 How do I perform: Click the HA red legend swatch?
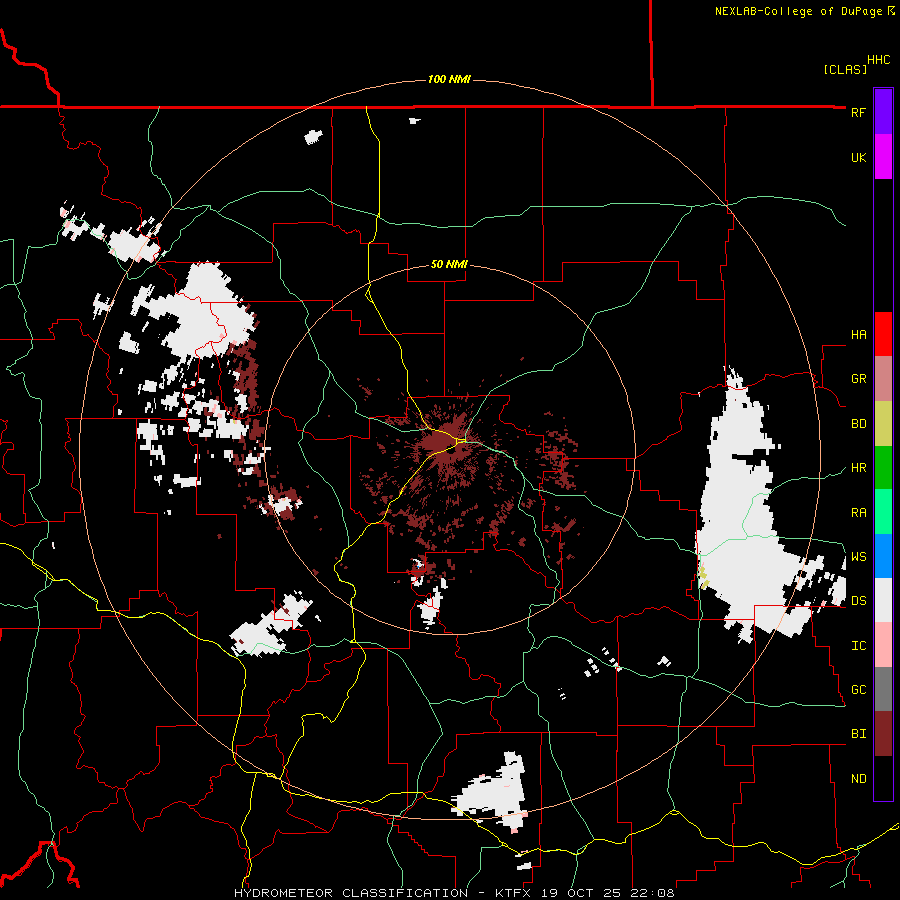[x=883, y=334]
